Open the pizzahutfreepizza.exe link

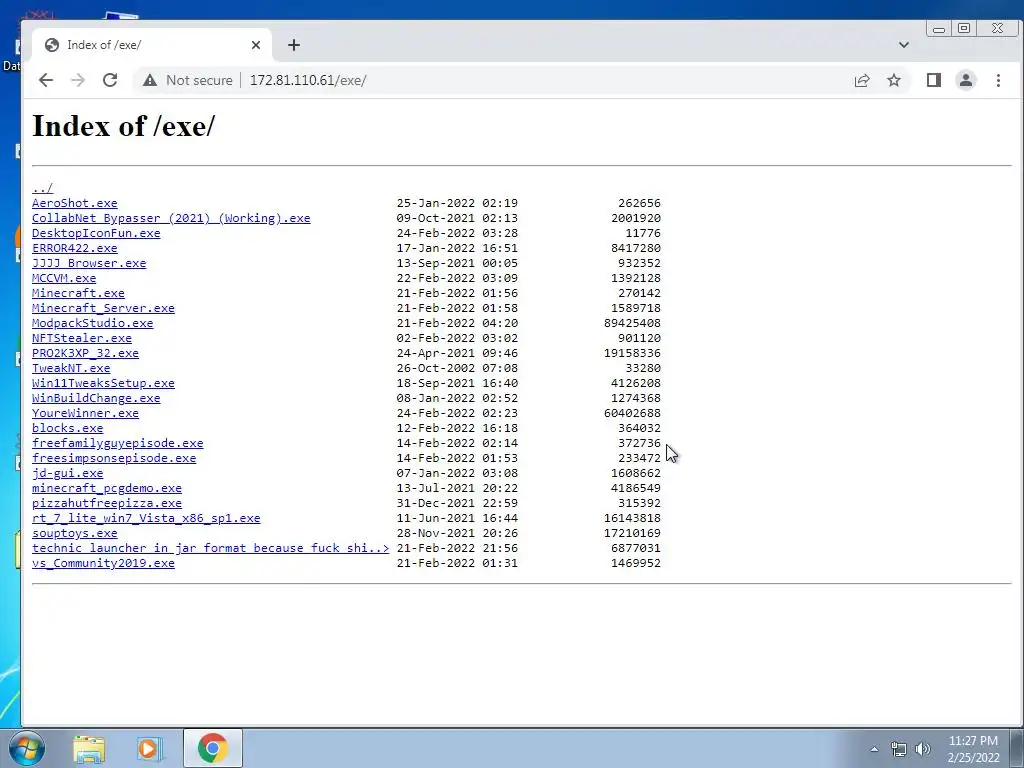point(107,504)
